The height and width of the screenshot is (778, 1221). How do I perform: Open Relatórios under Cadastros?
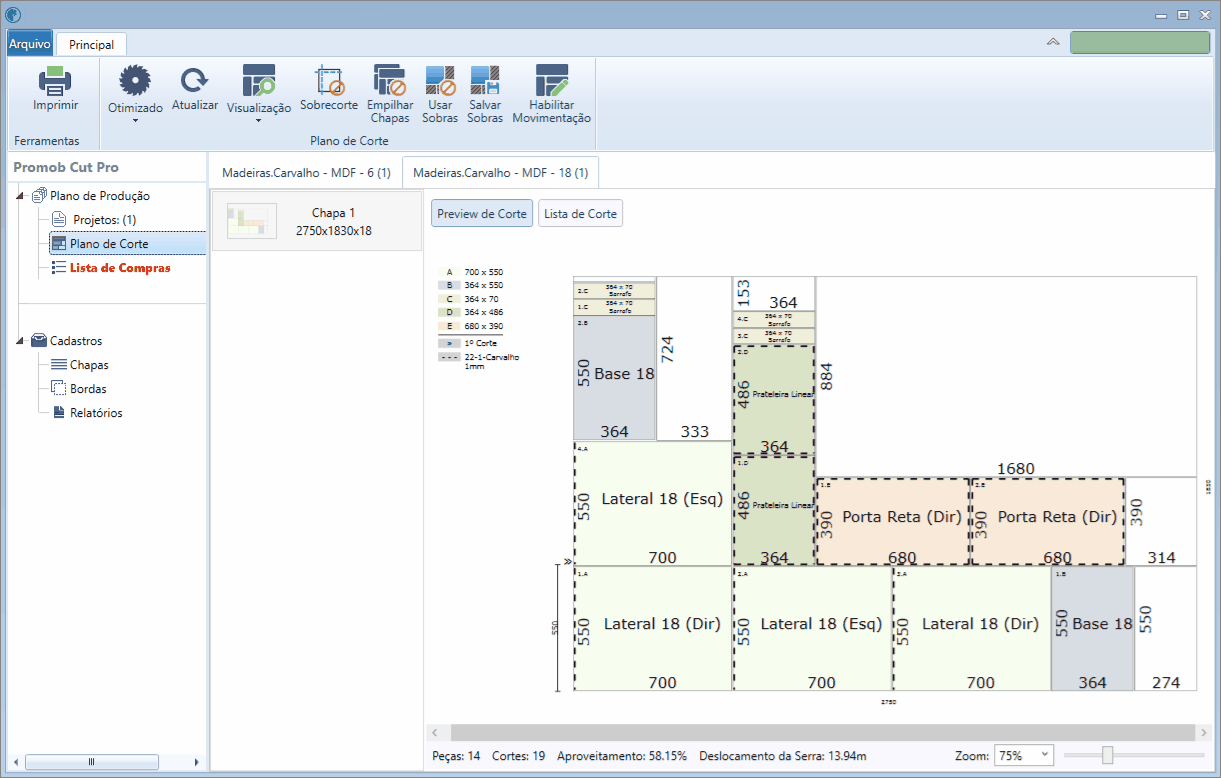pyautogui.click(x=96, y=413)
